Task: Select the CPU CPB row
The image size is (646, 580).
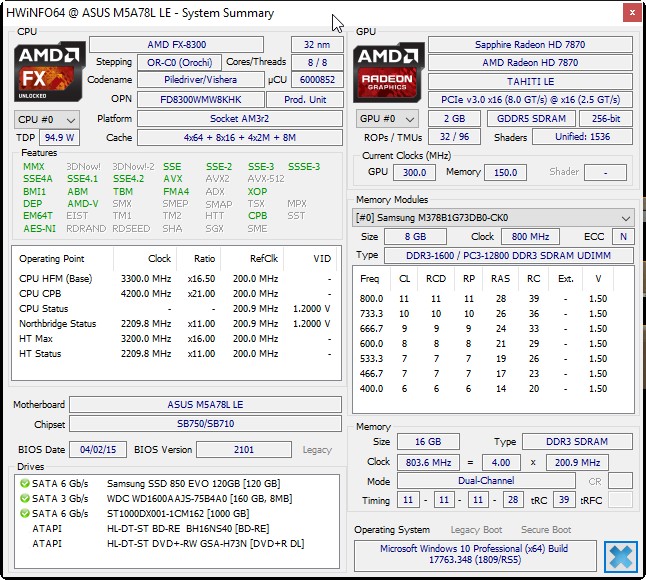Action: pos(175,294)
